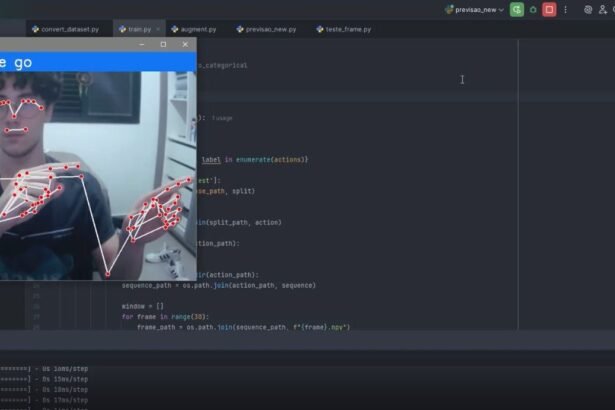The image size is (615, 410).
Task: Close the train.py tab
Action: point(160,29)
